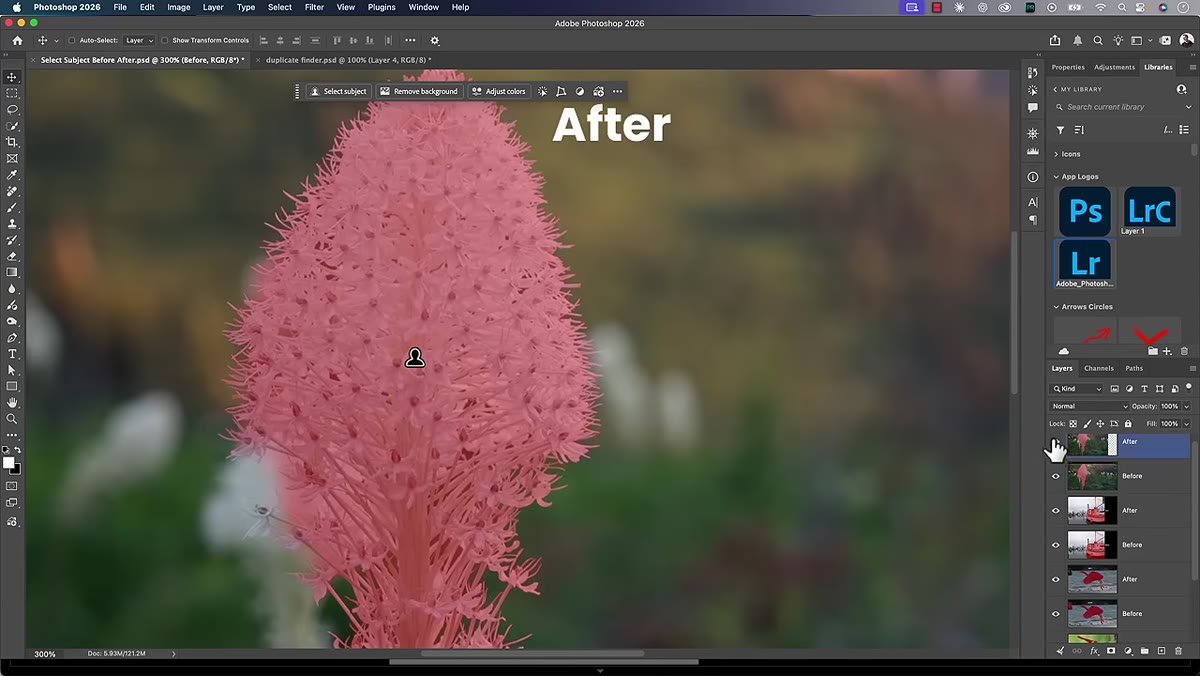The width and height of the screenshot is (1200, 676).
Task: Collapse the App Logos group
Action: tap(1056, 177)
